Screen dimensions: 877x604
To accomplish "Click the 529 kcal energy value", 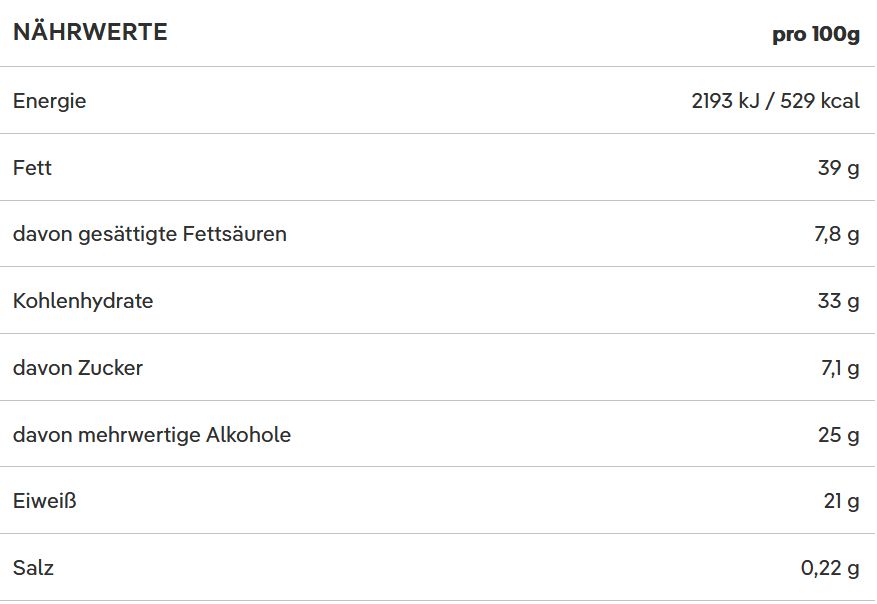I will (x=819, y=101).
